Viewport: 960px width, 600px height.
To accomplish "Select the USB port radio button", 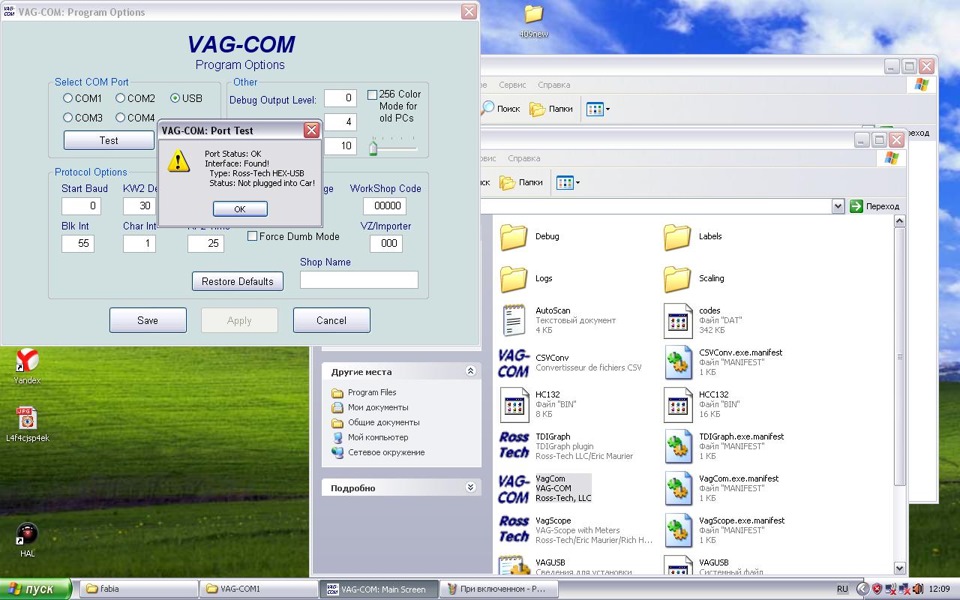I will (175, 98).
